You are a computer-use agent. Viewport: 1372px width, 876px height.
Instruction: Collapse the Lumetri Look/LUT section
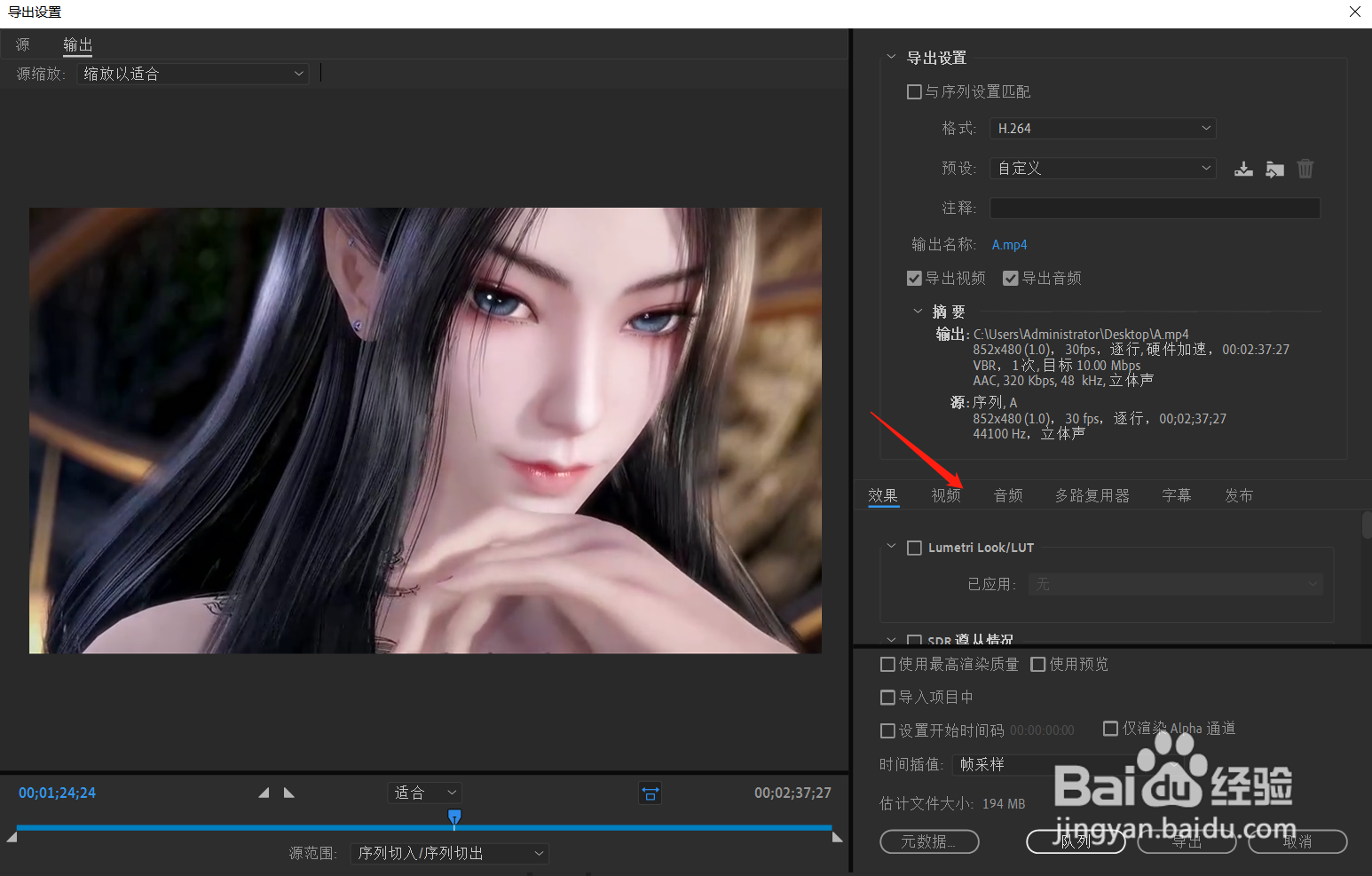click(891, 547)
